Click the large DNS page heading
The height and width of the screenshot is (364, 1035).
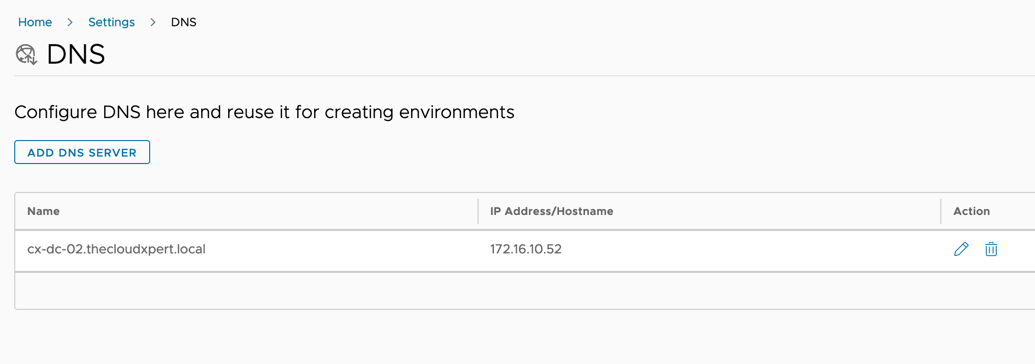click(76, 55)
